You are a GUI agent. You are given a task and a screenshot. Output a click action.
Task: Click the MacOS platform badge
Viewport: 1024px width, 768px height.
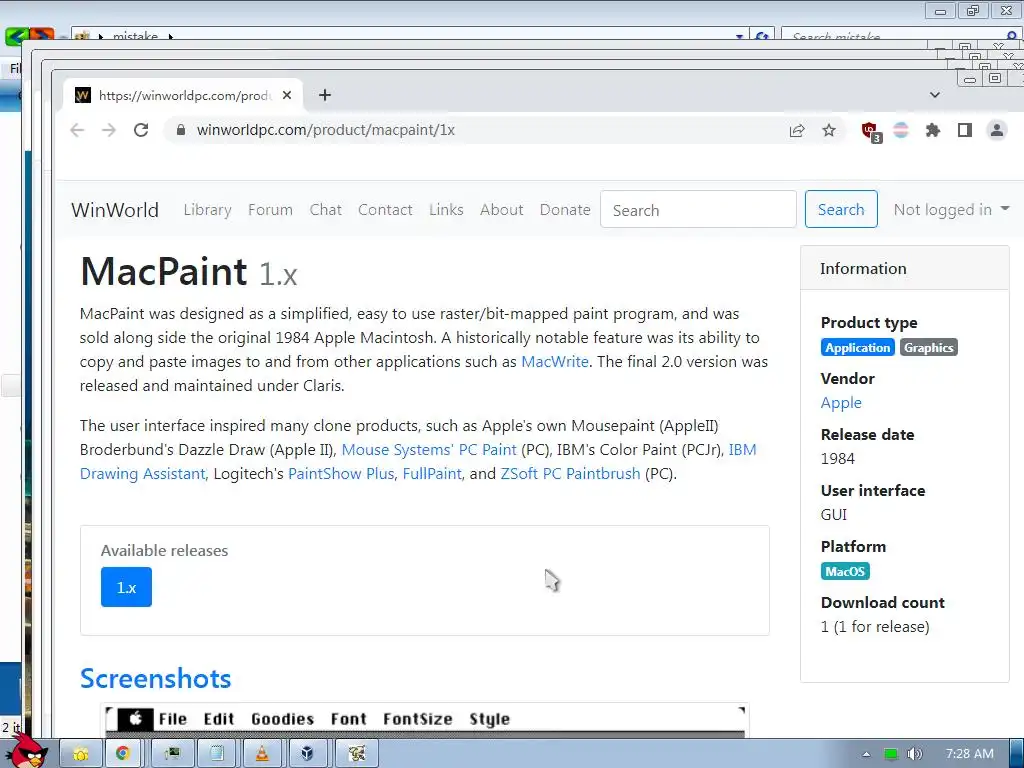click(x=845, y=571)
